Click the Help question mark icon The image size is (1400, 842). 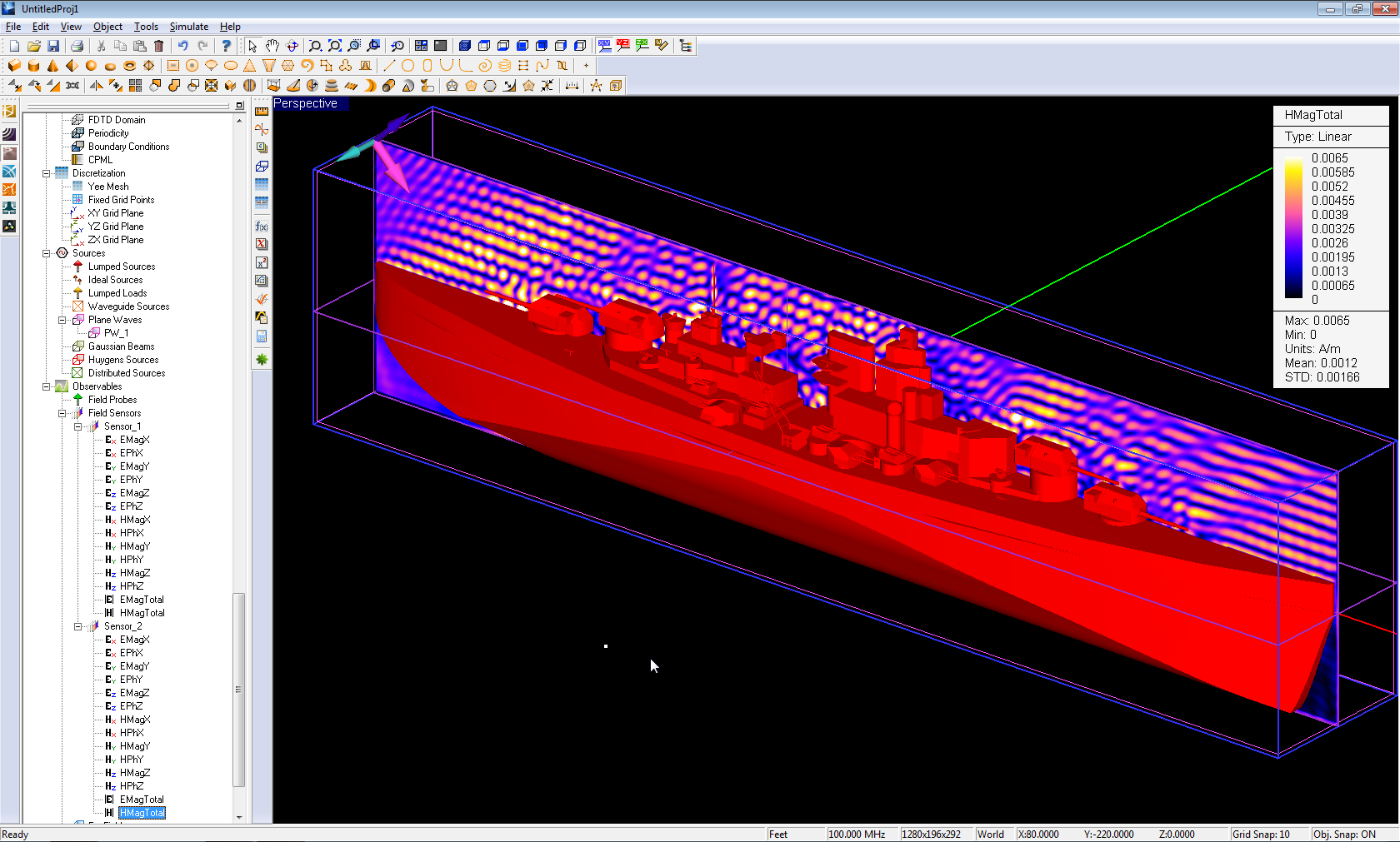226,46
